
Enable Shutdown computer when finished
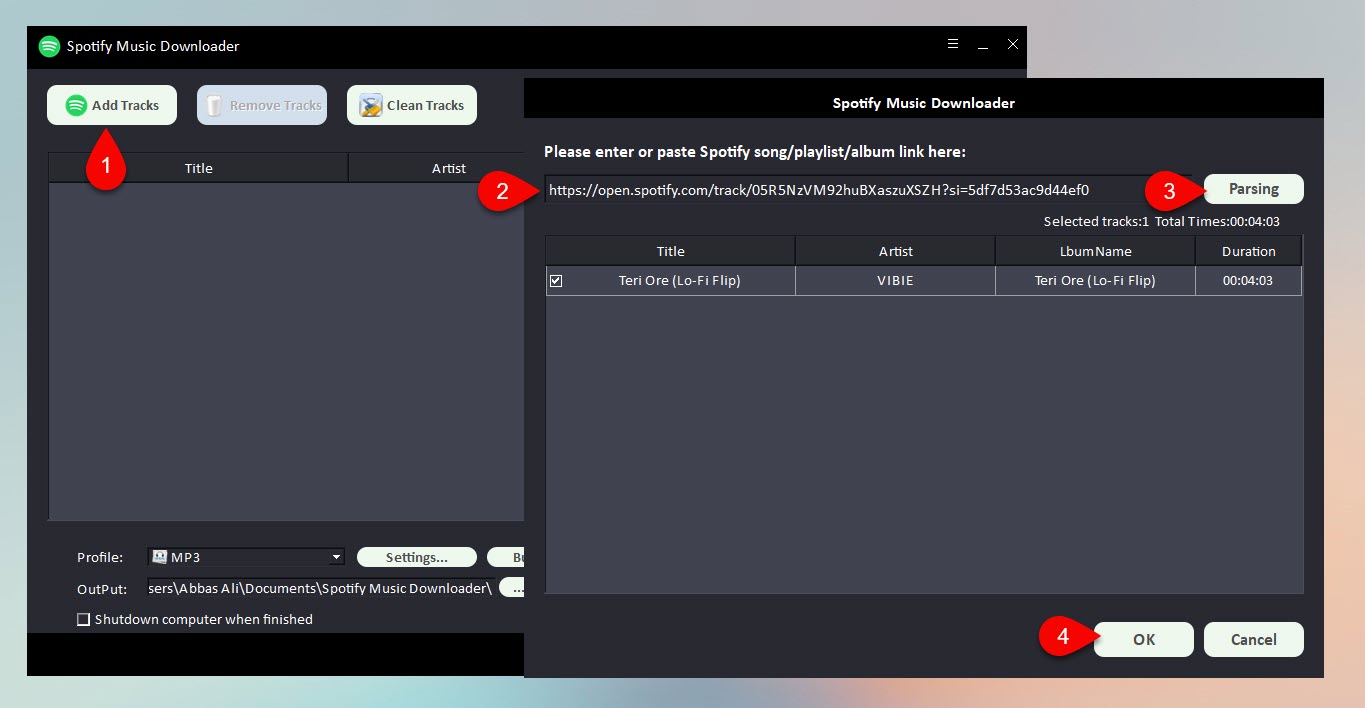click(x=84, y=619)
